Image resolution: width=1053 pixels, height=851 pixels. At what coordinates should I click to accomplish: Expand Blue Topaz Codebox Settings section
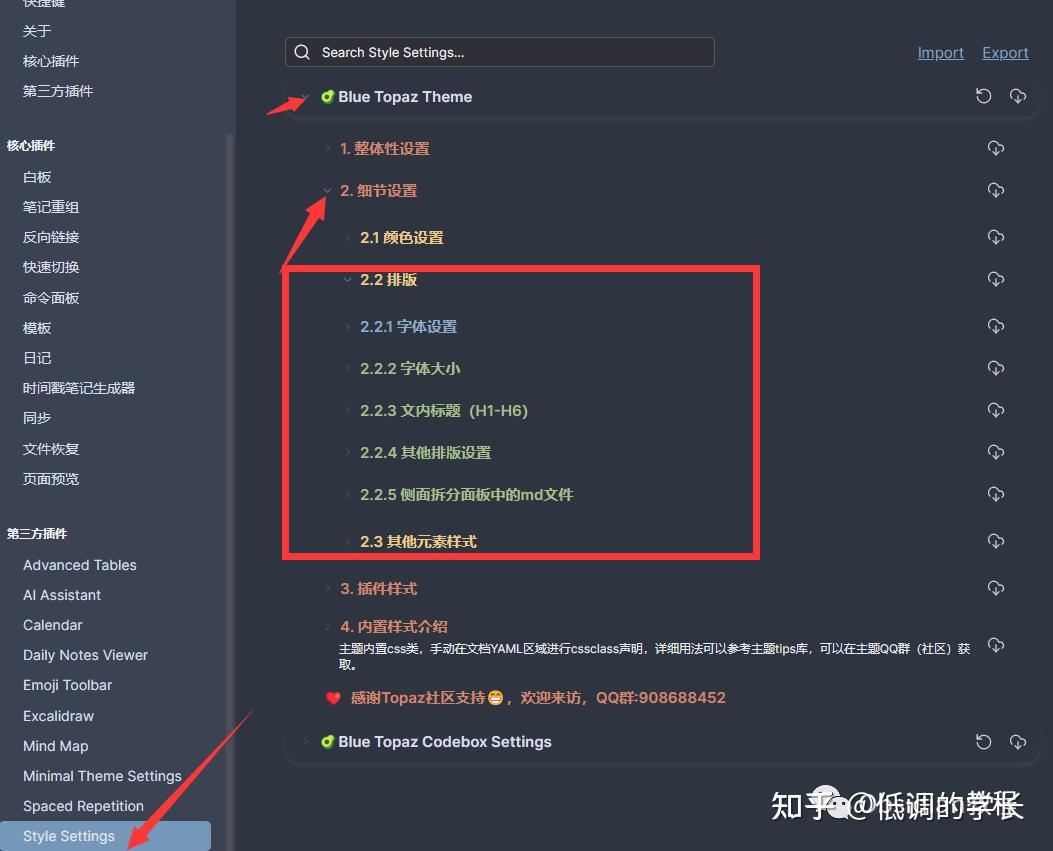[x=306, y=742]
